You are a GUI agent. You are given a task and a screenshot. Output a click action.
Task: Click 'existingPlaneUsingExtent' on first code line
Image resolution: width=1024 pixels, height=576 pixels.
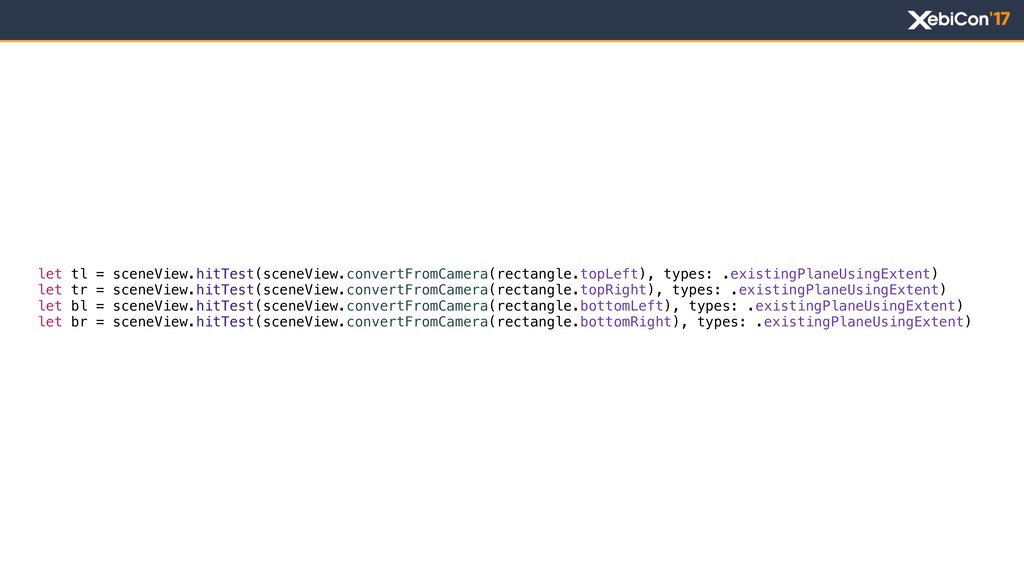[x=830, y=274]
